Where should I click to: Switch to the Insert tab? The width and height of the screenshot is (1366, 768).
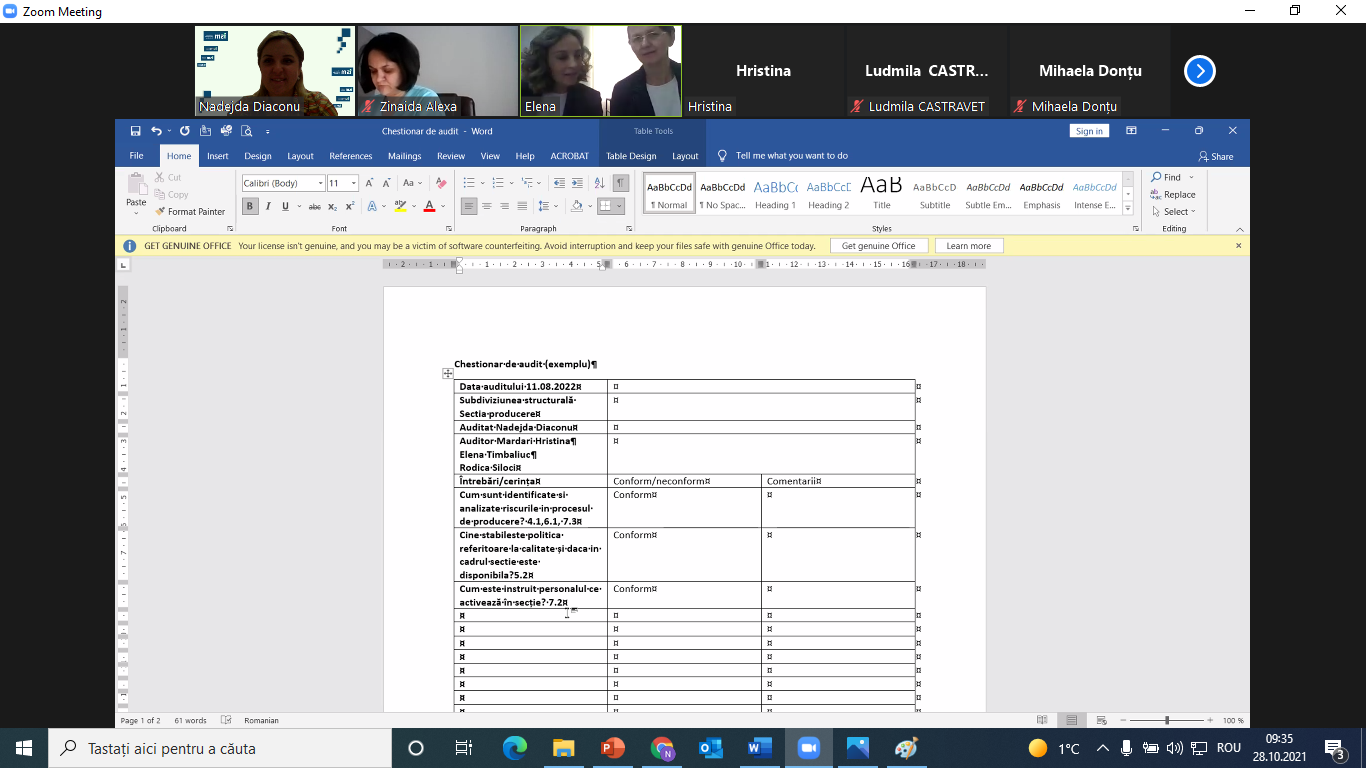(218, 156)
